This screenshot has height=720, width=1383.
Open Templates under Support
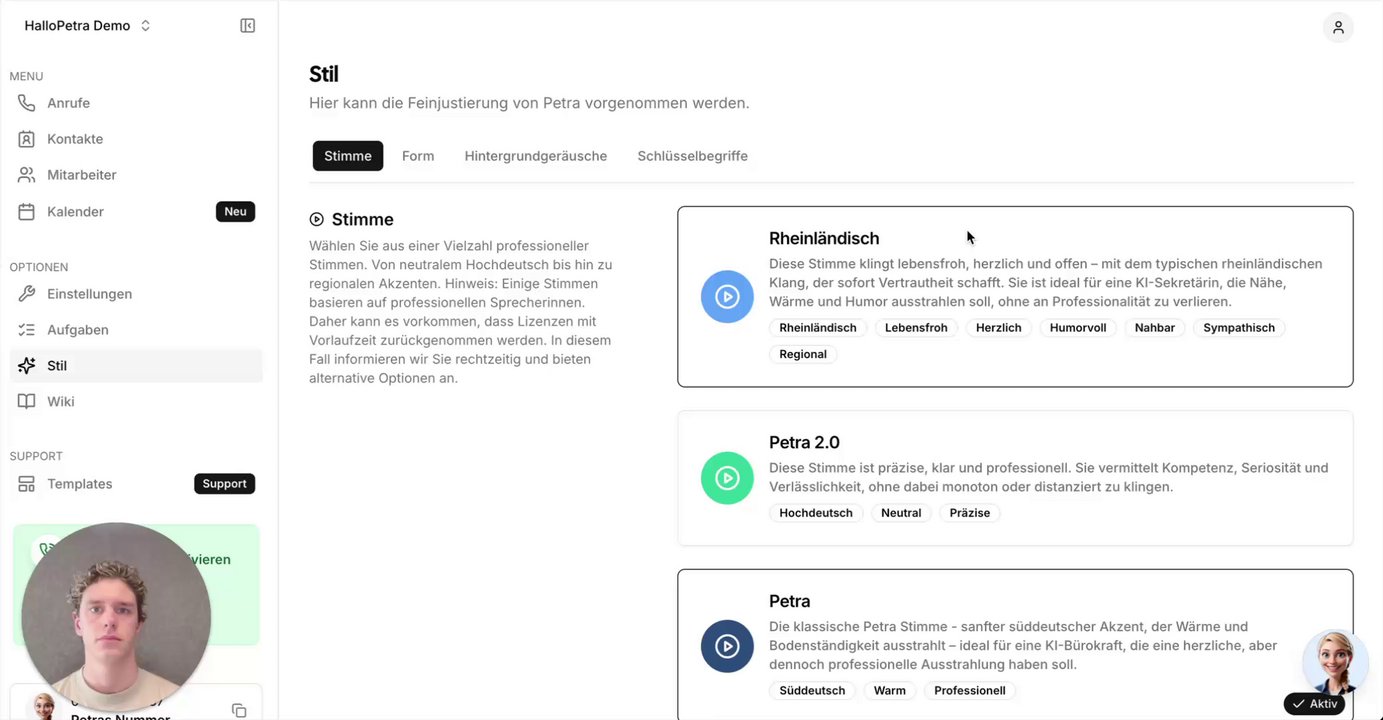point(80,484)
